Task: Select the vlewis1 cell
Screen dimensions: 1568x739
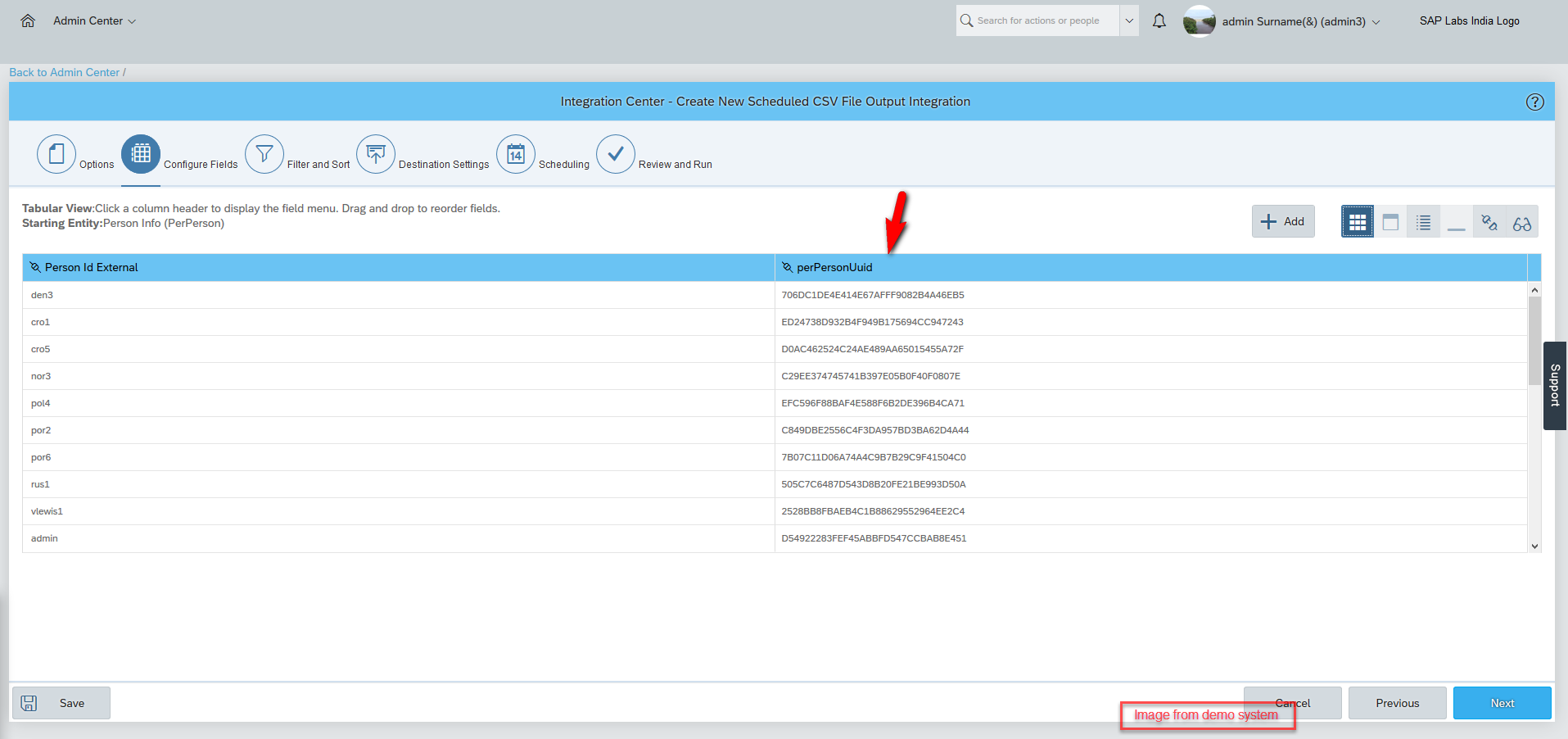Action: pyautogui.click(x=399, y=511)
